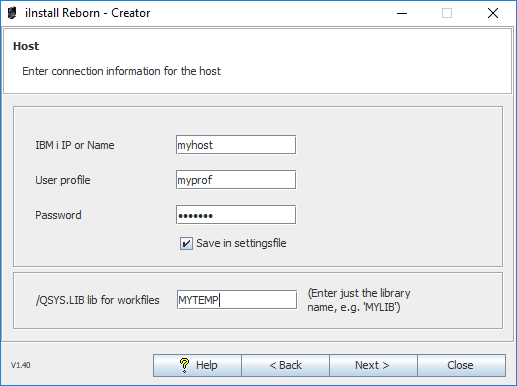
Task: Click the IBM i IP or Name field
Action: tap(236, 145)
